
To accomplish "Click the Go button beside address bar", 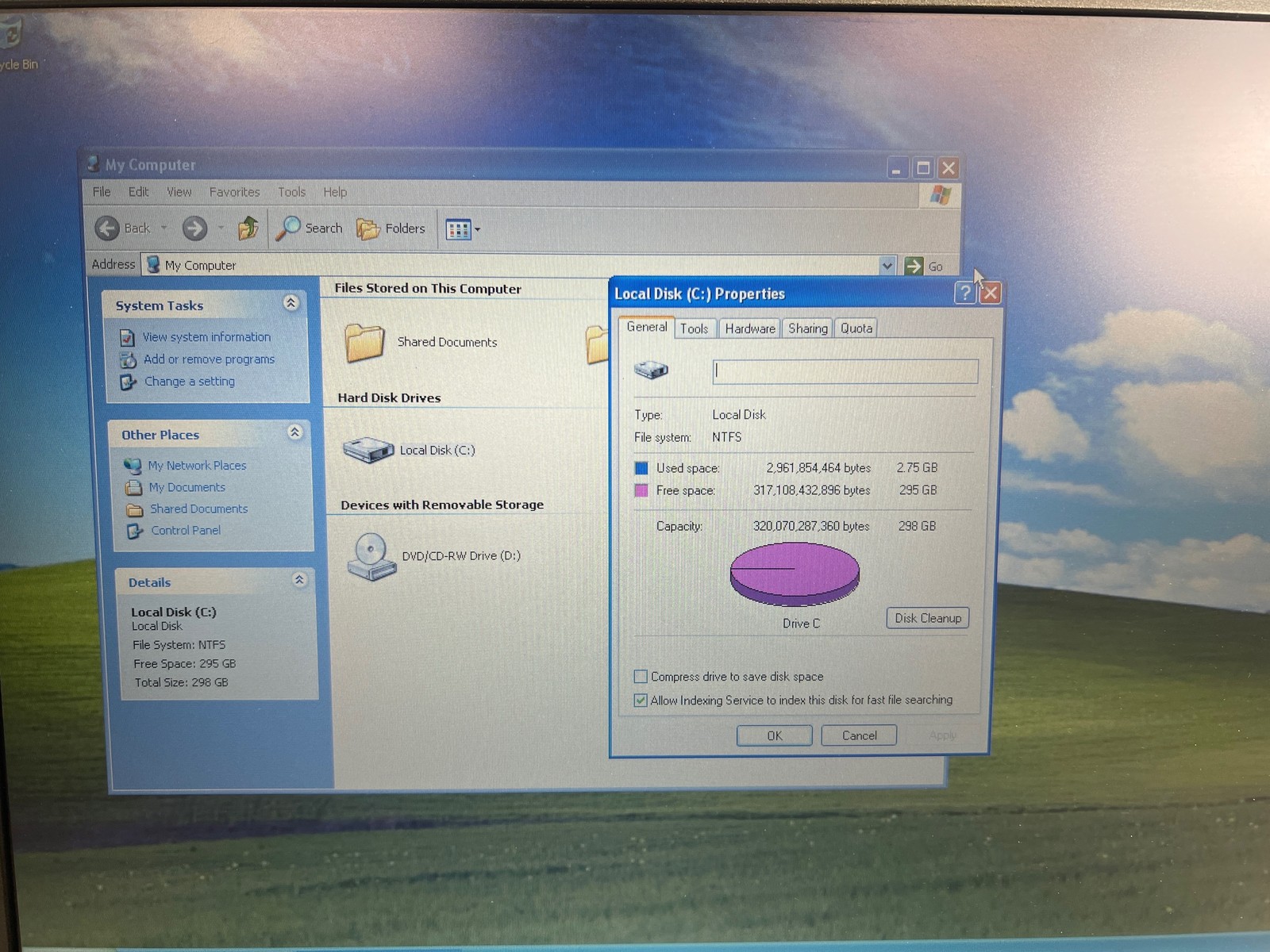I will click(x=924, y=266).
